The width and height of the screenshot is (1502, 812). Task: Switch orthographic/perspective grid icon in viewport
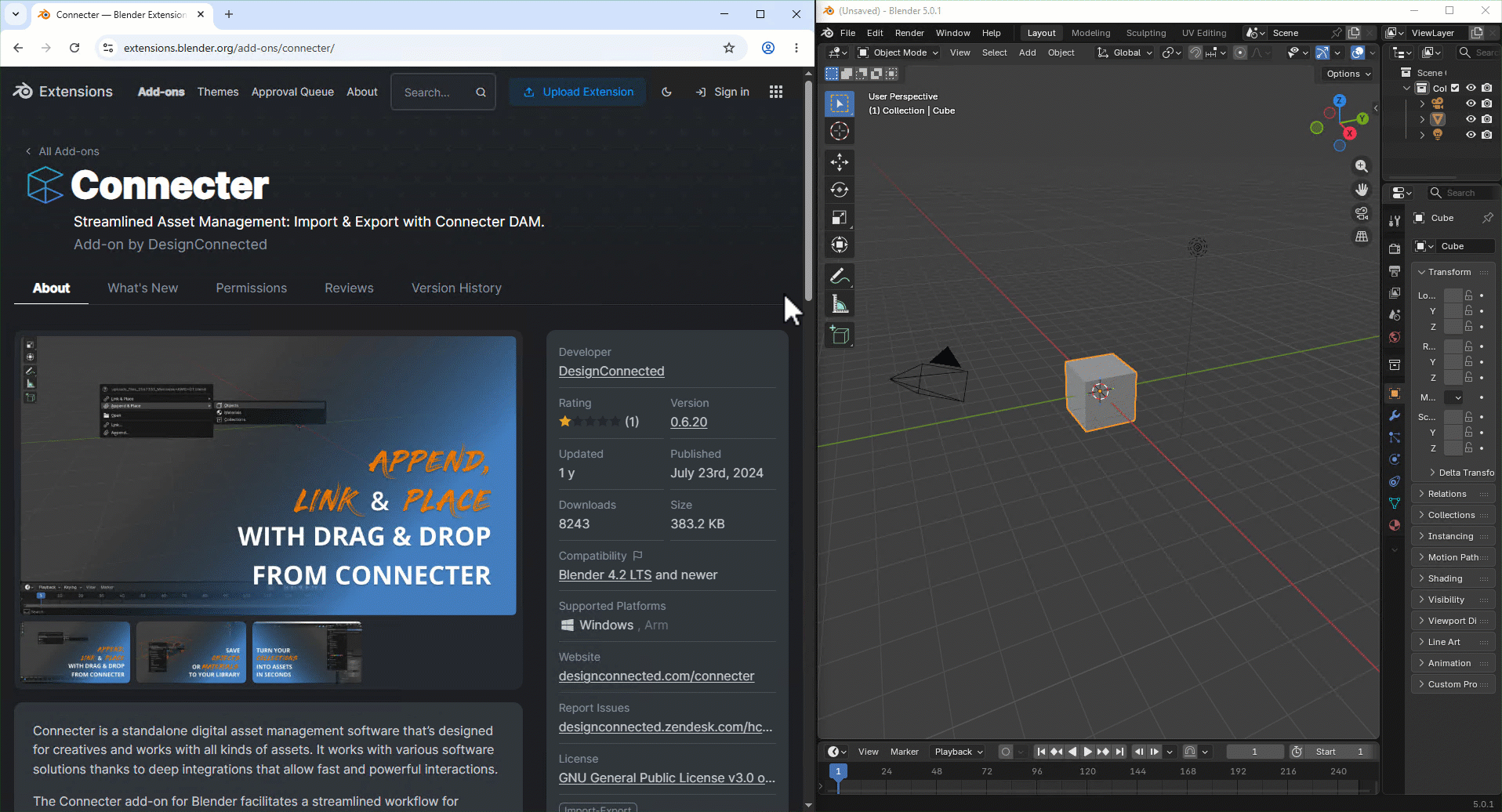tap(1362, 237)
